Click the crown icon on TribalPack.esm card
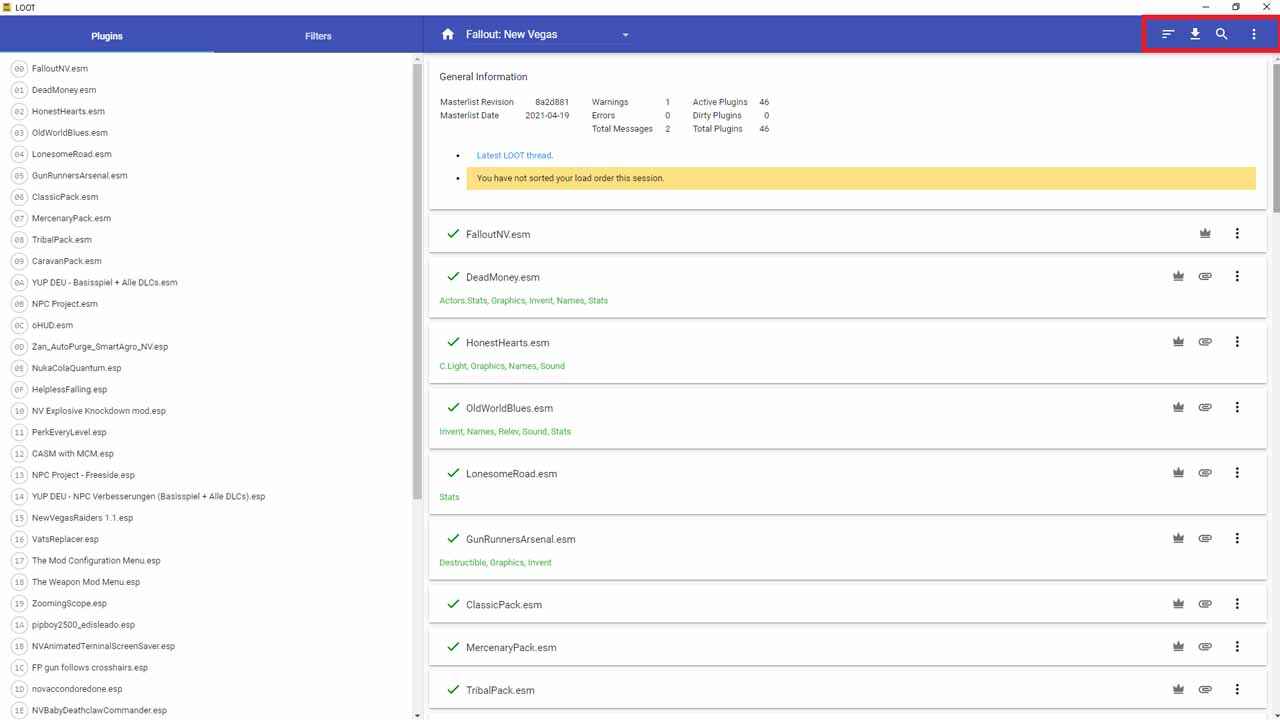 [1178, 690]
